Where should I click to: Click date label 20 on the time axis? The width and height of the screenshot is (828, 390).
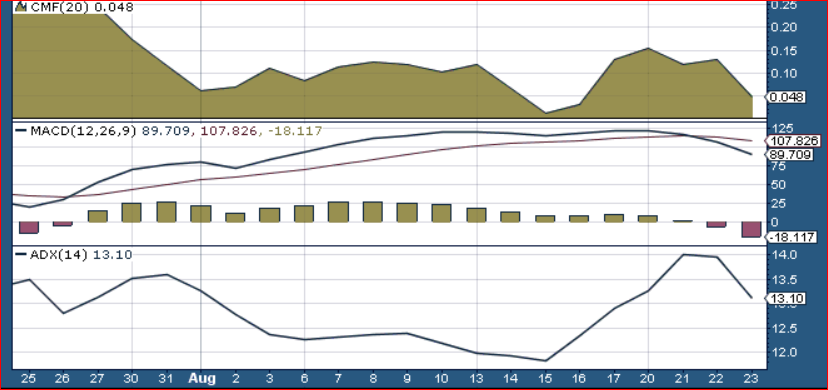coord(648,378)
